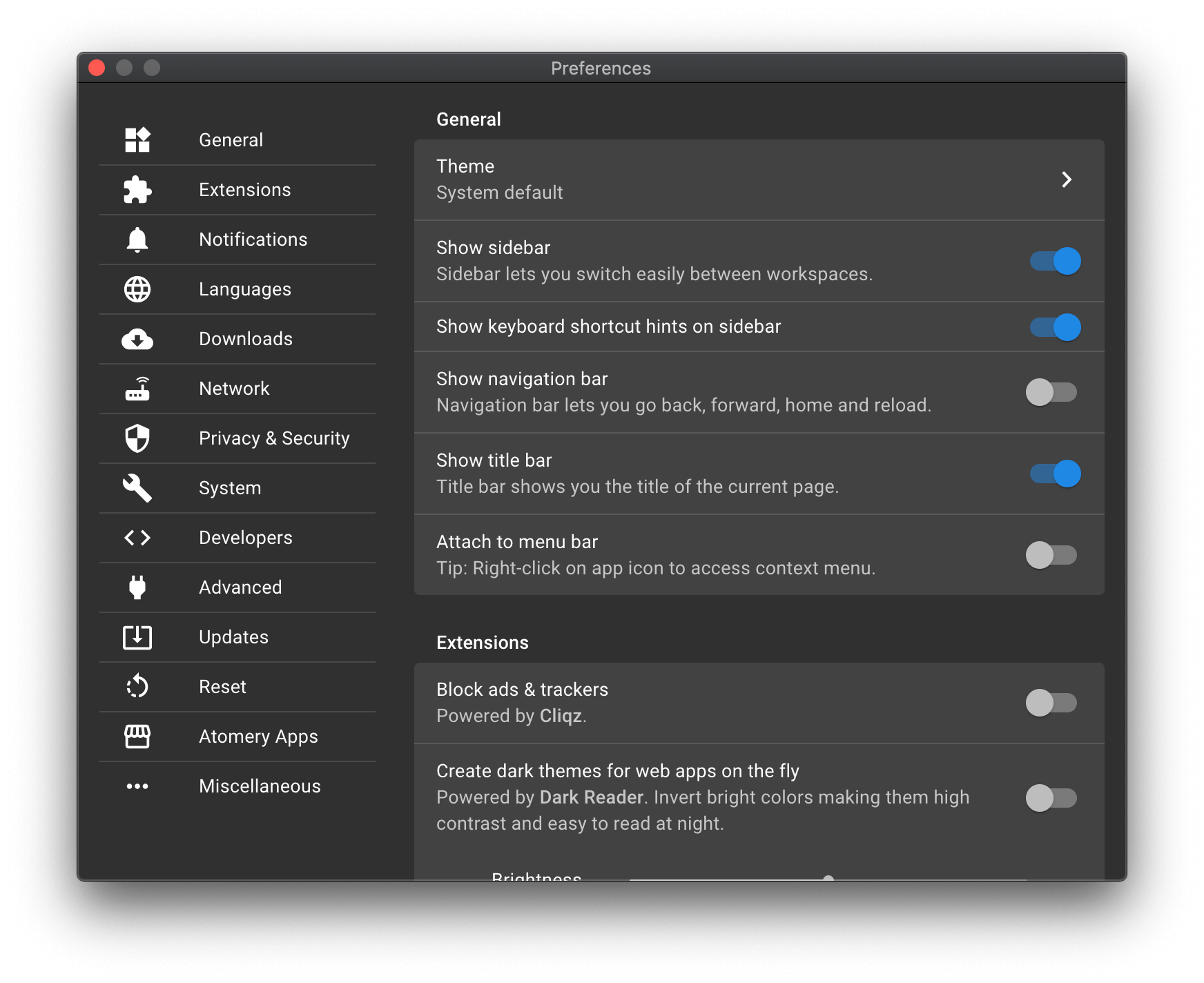Open Network section from sidebar label
This screenshot has height=983, width=1204.
coord(234,389)
